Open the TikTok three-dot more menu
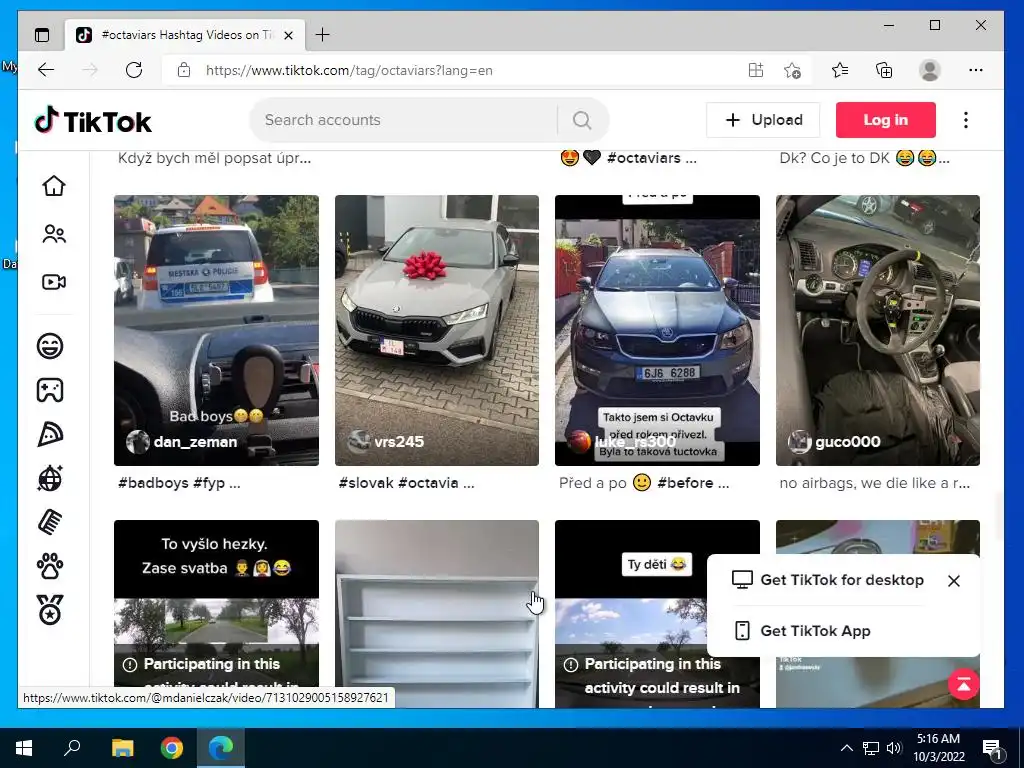The height and width of the screenshot is (768, 1024). point(966,120)
